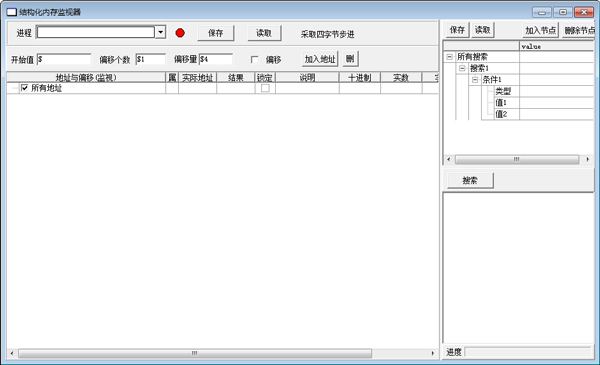The image size is (600, 365).
Task: Click the 加入地址 button
Action: click(x=320, y=59)
